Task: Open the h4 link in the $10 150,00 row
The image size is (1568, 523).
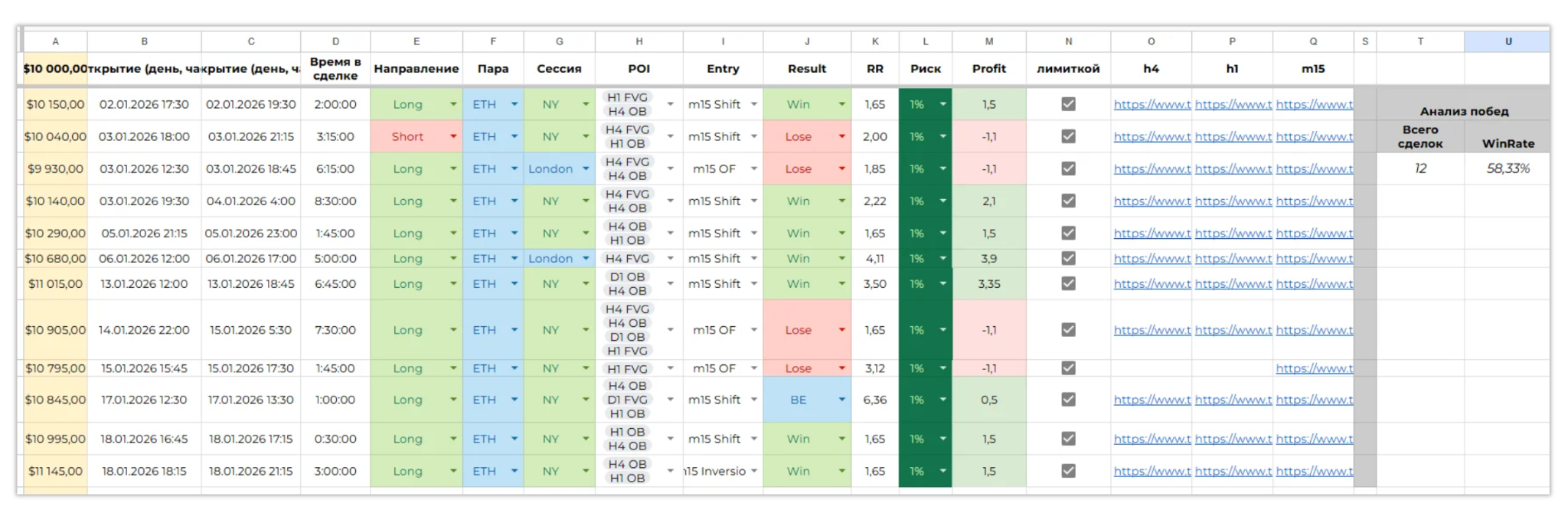Action: coord(1151,104)
